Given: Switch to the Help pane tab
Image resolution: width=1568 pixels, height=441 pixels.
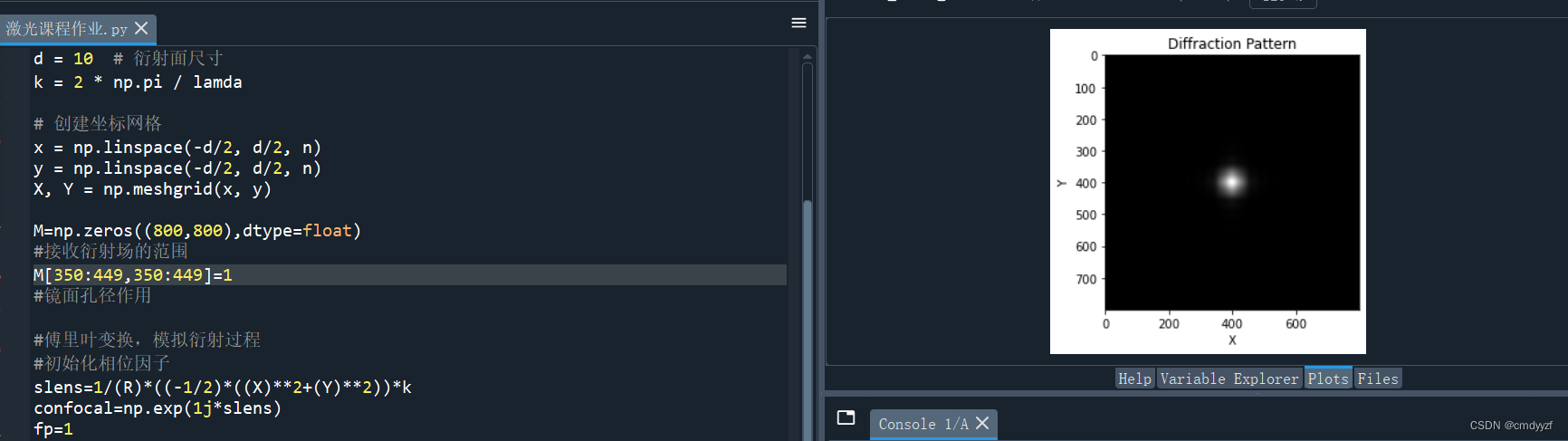Looking at the screenshot, I should tap(1134, 379).
